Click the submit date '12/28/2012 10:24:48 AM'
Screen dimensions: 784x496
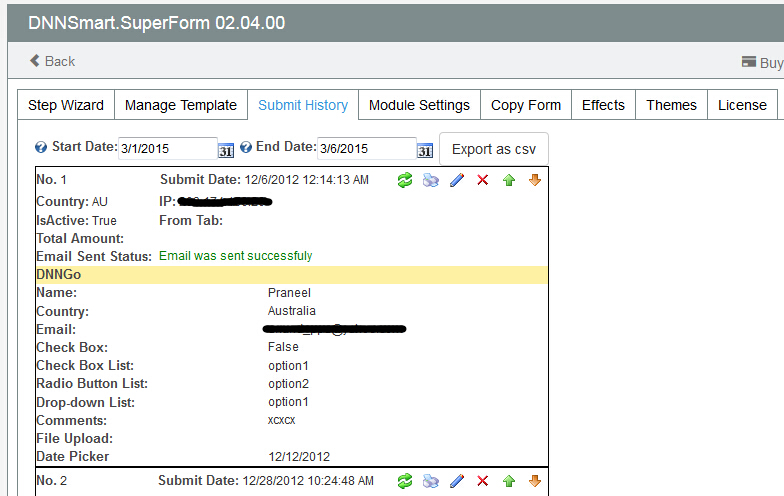click(x=308, y=481)
